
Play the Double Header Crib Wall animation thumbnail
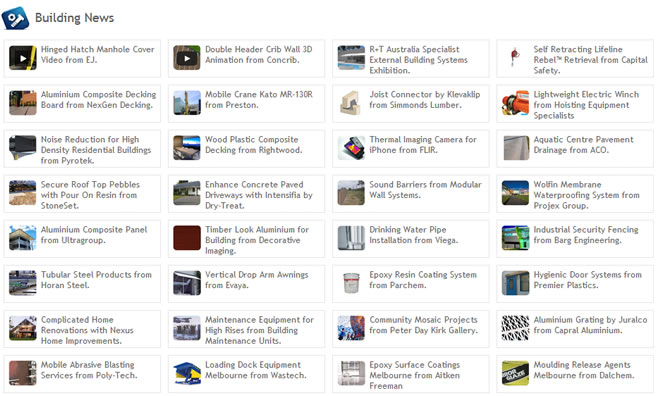187,58
